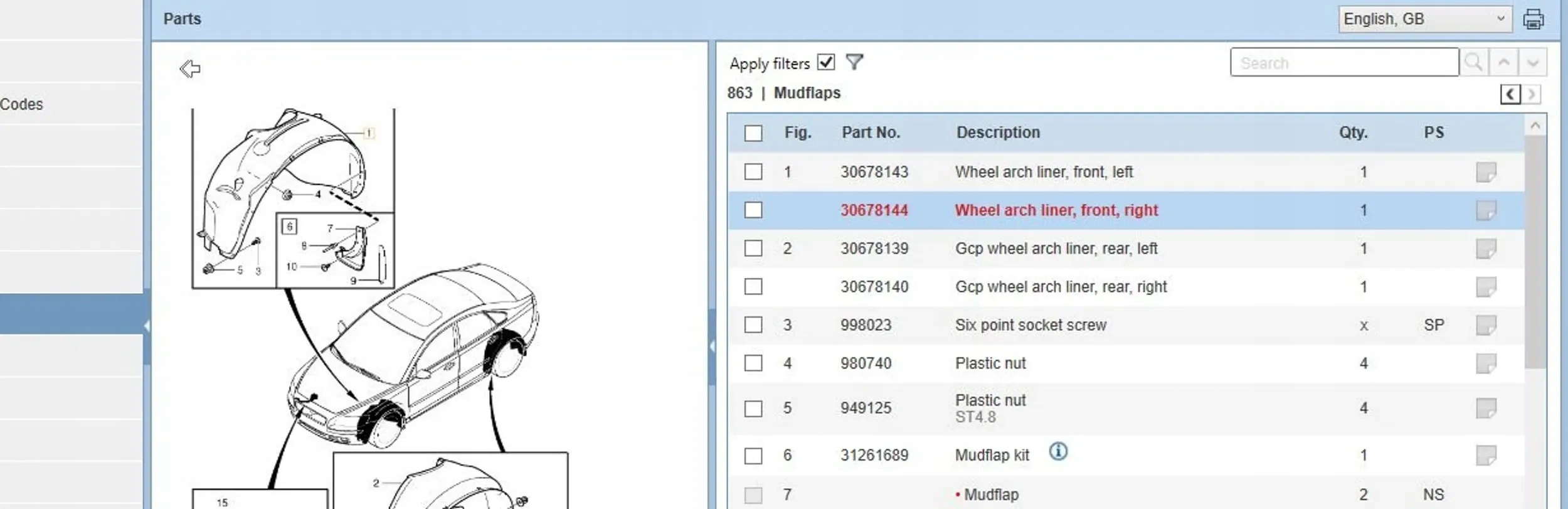This screenshot has width=1568, height=509.
Task: Sort by the Part No. column header
Action: pos(871,132)
